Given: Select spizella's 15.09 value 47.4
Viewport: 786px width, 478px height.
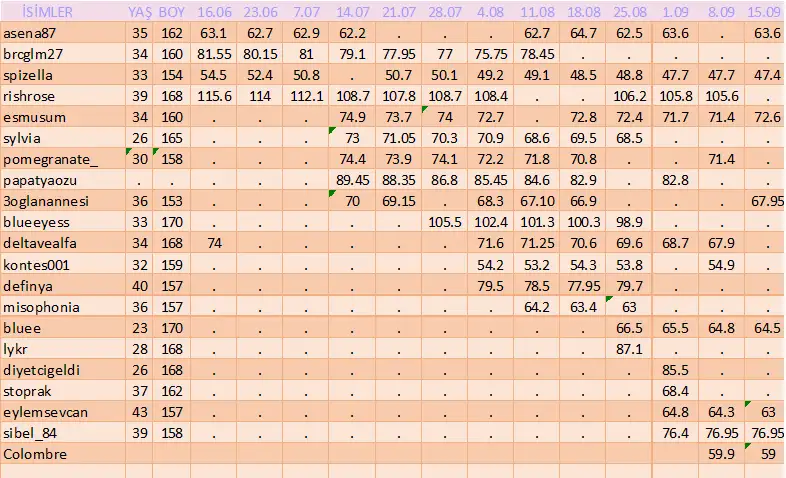Looking at the screenshot, I should [x=764, y=75].
